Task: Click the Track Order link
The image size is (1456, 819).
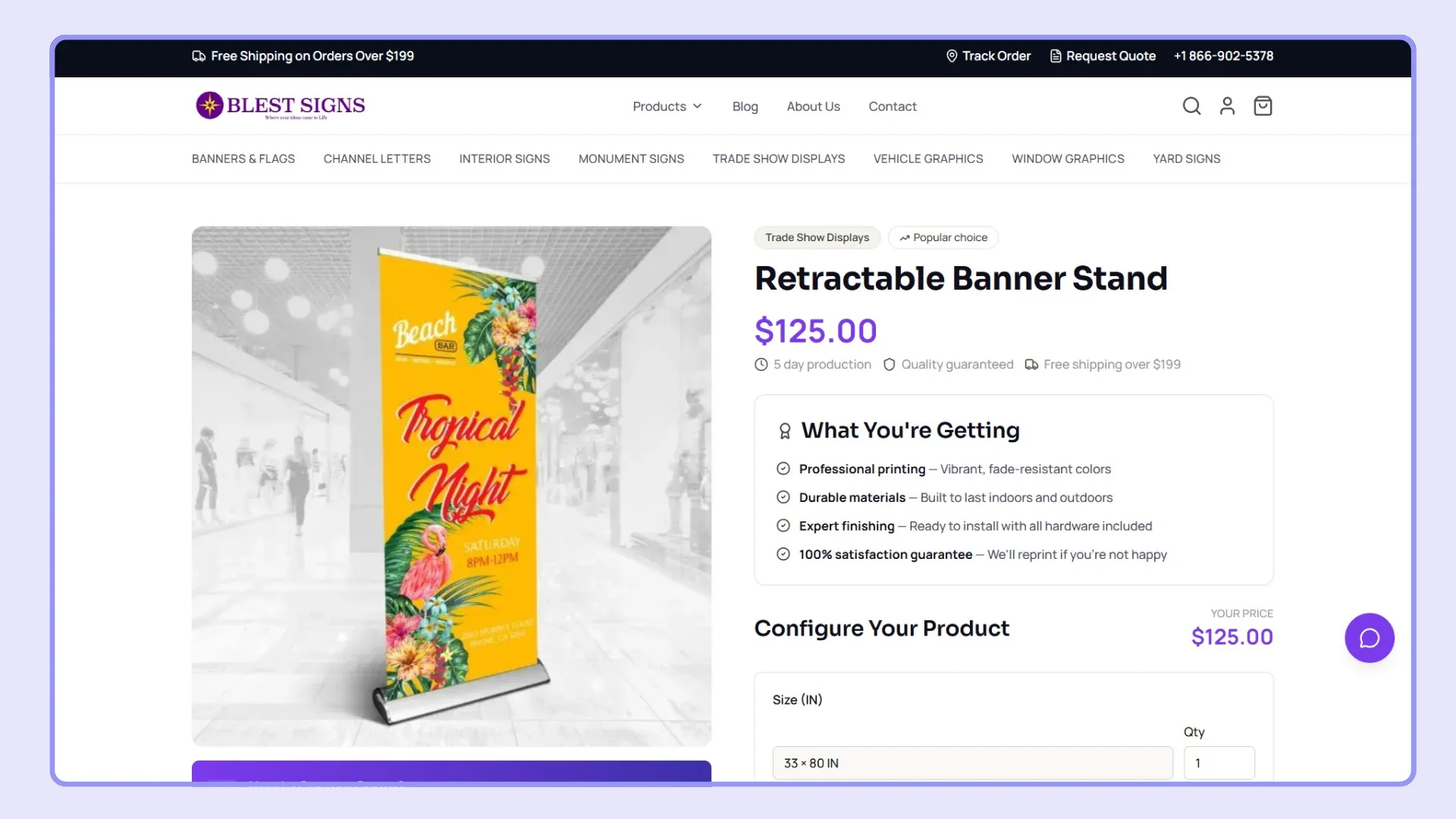Action: (988, 56)
